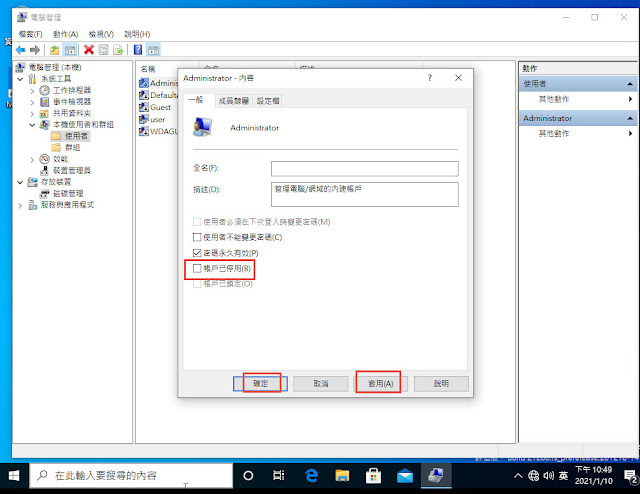Show hidden tray icons chevron
Viewport: 640px width, 494px height.
pos(518,476)
